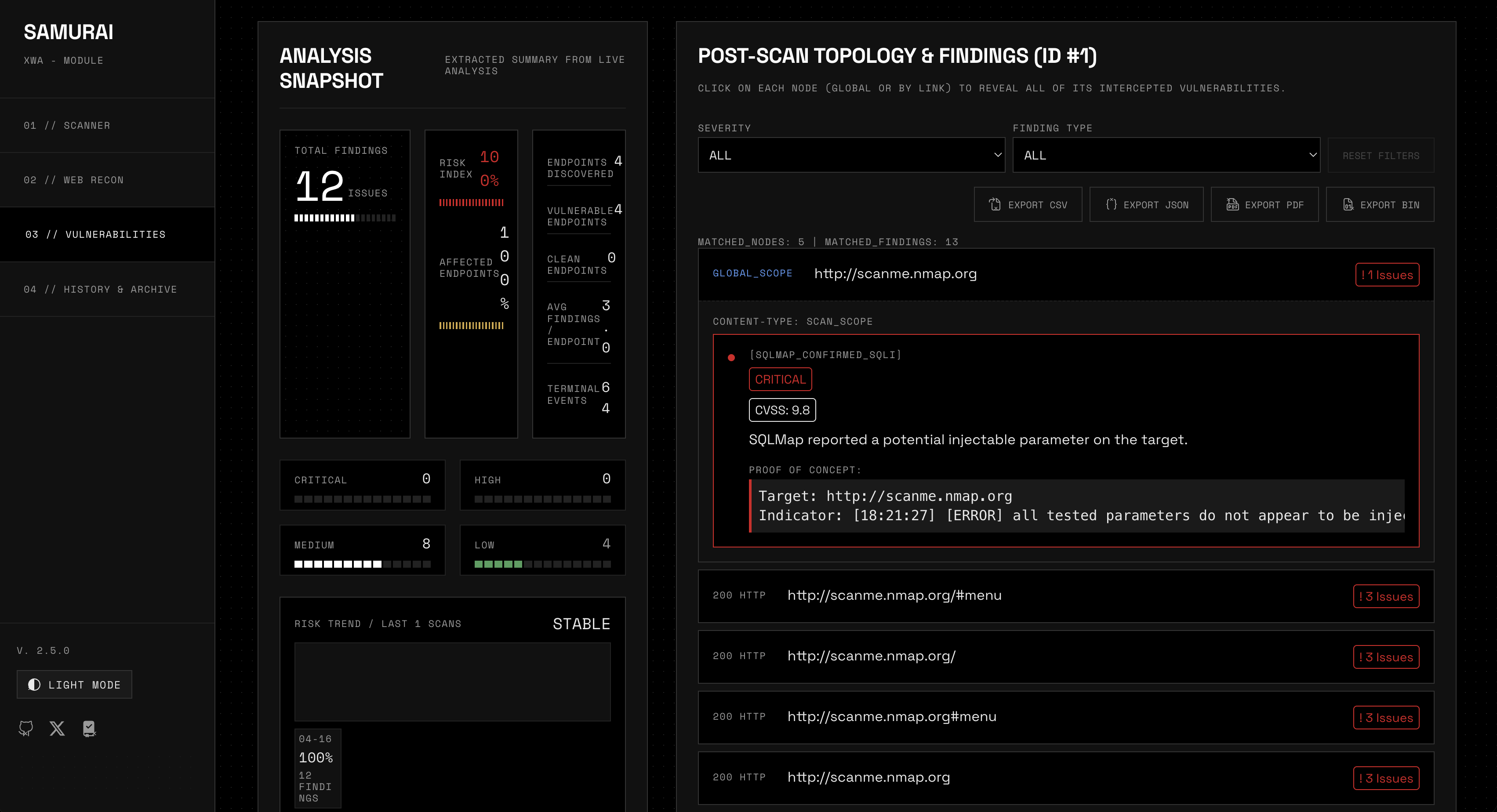Viewport: 1497px width, 812px height.
Task: Expand the last http://scanme.nmap.org 200 HTTP node
Action: 1066,778
